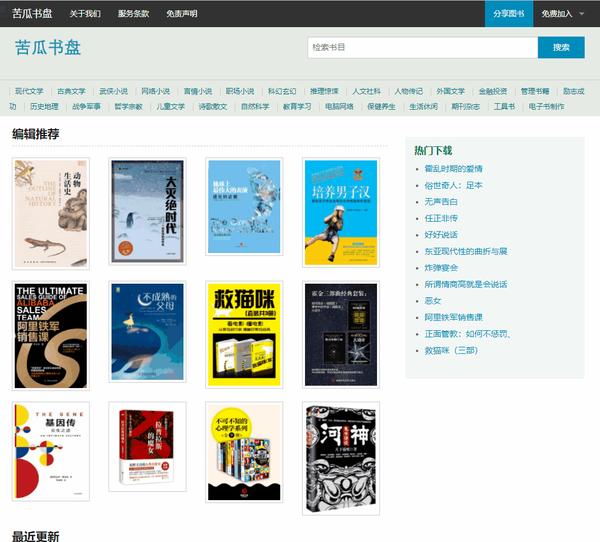Select the 管理书籍 category
Screen dimensions: 600x542
pyautogui.click(x=535, y=91)
